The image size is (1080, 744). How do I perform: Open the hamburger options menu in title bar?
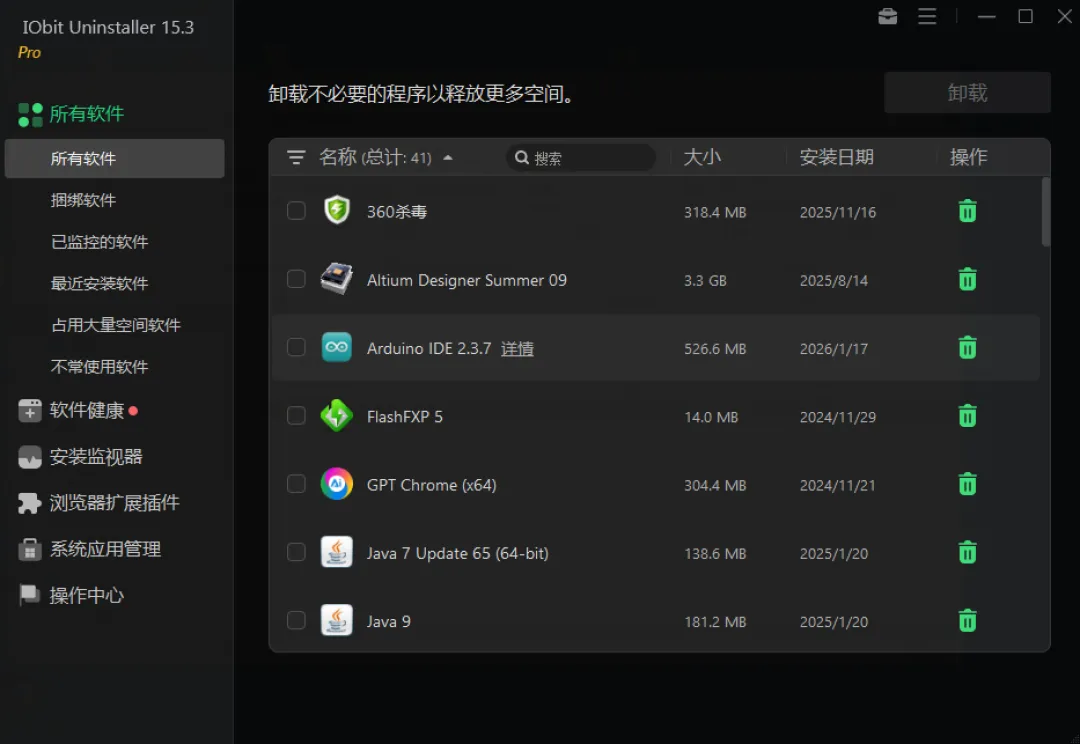927,16
